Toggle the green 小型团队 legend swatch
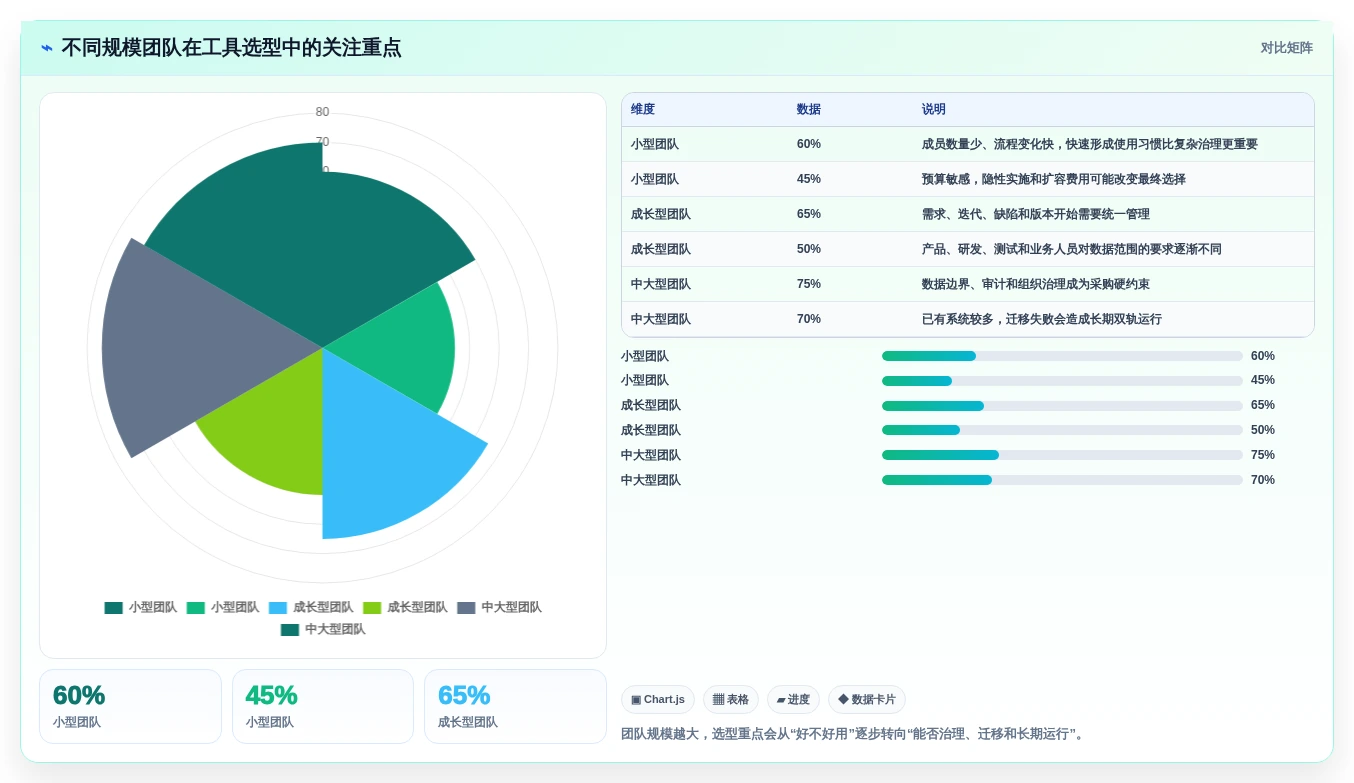 point(195,607)
